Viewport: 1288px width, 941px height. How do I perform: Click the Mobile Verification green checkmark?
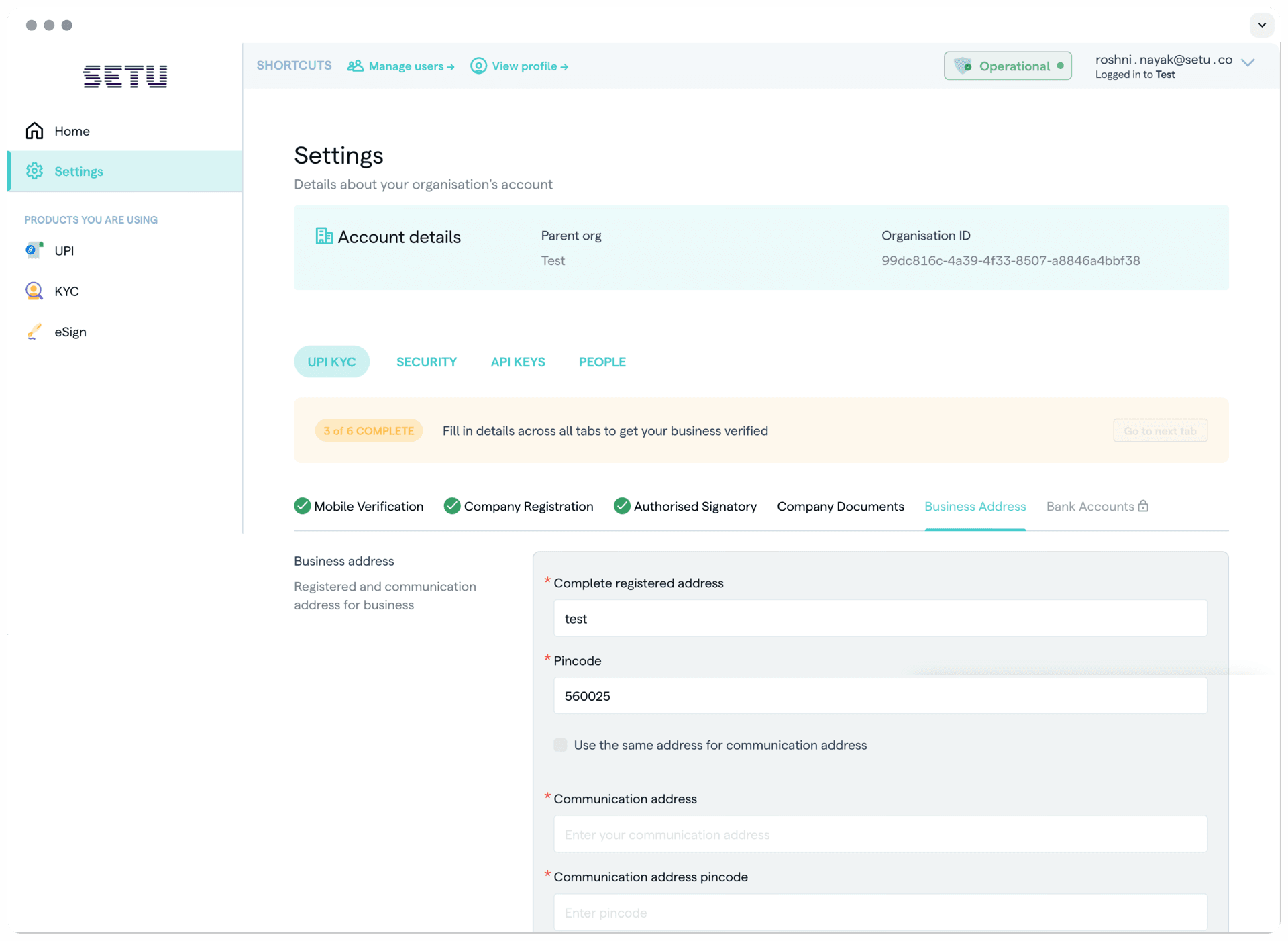tap(303, 506)
